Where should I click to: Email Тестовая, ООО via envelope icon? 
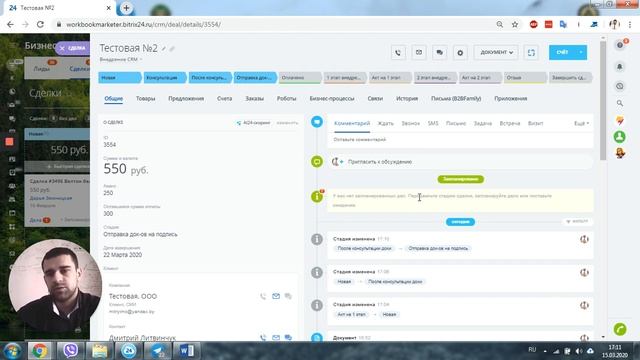click(276, 296)
